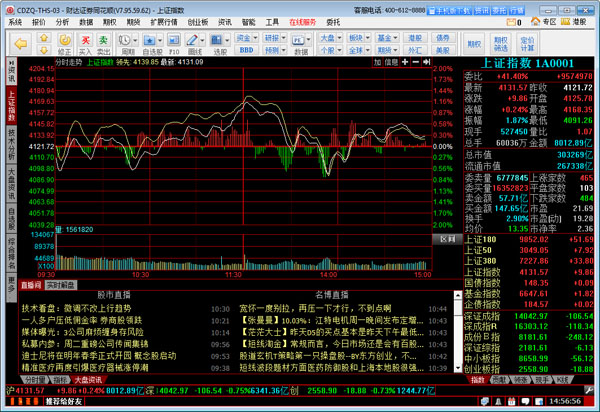Open 自选股 in left sidebar

point(11,218)
